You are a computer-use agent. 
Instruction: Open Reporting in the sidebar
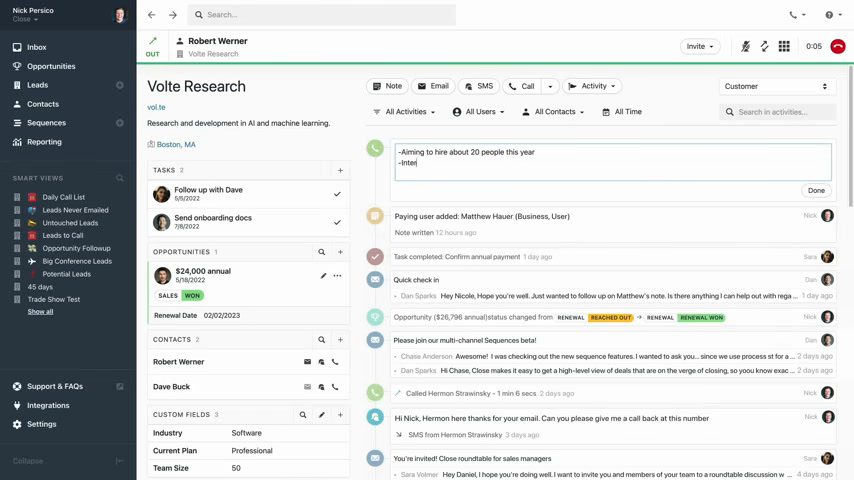(x=44, y=142)
